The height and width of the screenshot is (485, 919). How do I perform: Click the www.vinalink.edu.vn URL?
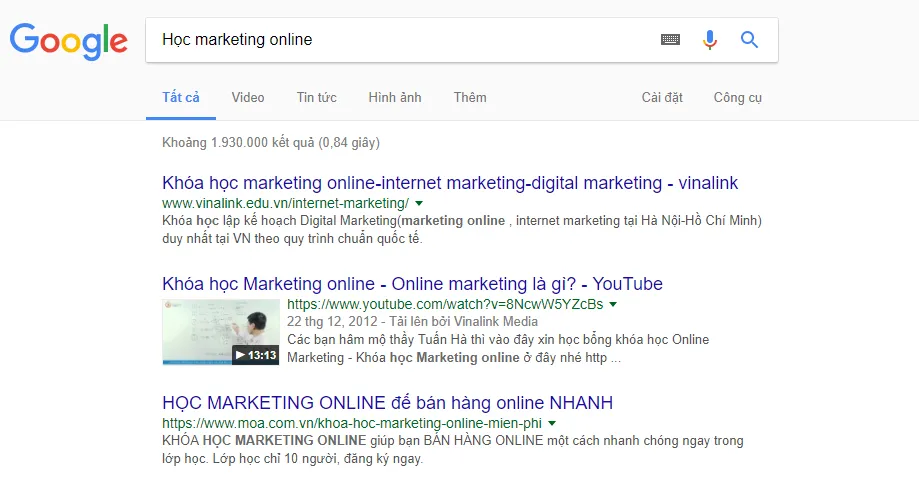point(285,204)
